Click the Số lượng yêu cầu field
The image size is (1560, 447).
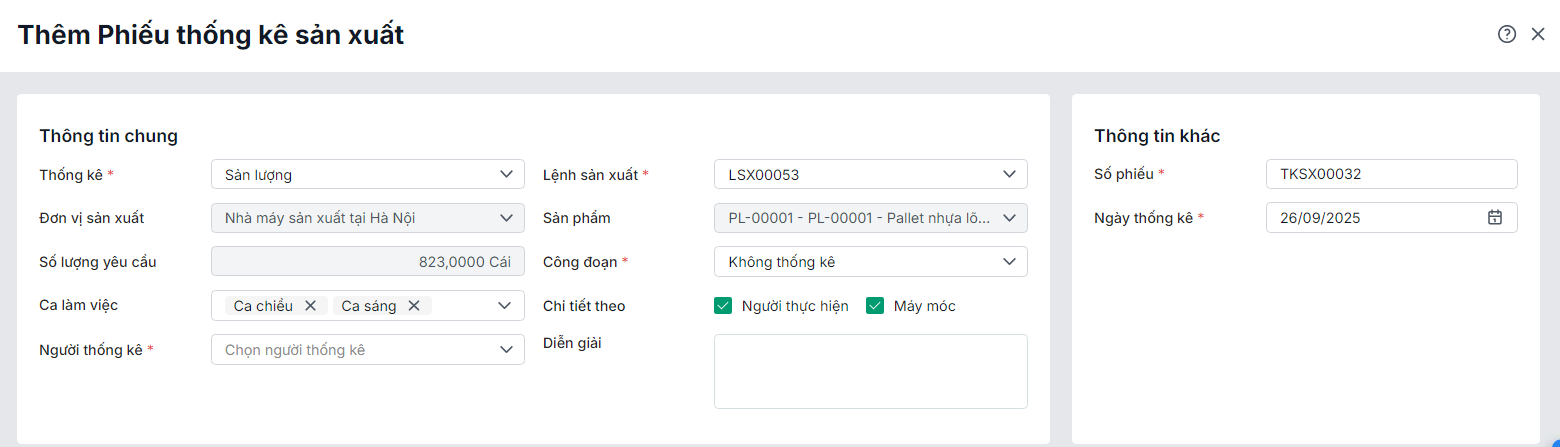tap(367, 262)
